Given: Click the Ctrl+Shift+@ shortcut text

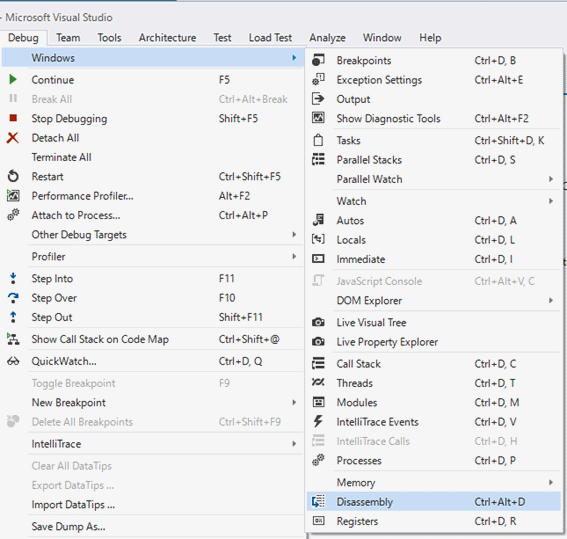Looking at the screenshot, I should click(249, 339).
